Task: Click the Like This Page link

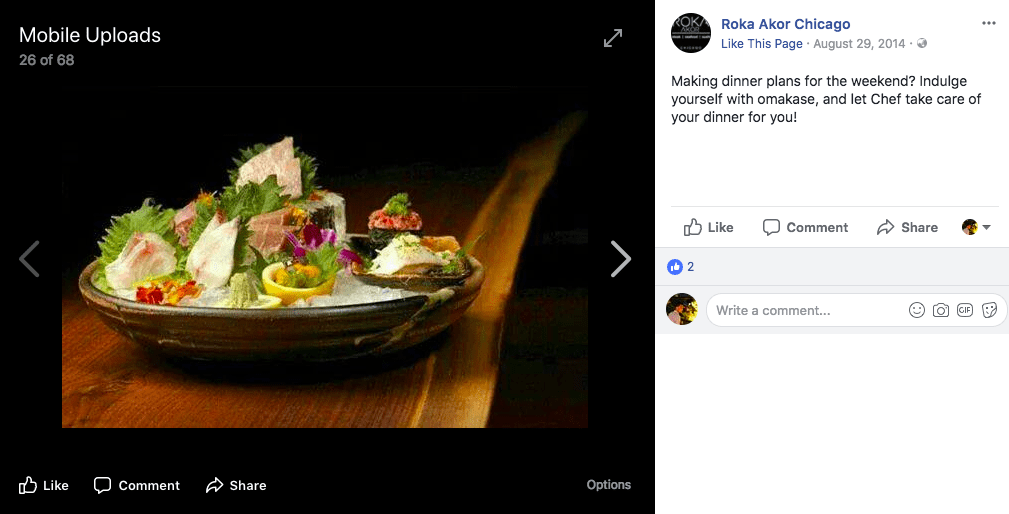Action: point(762,44)
